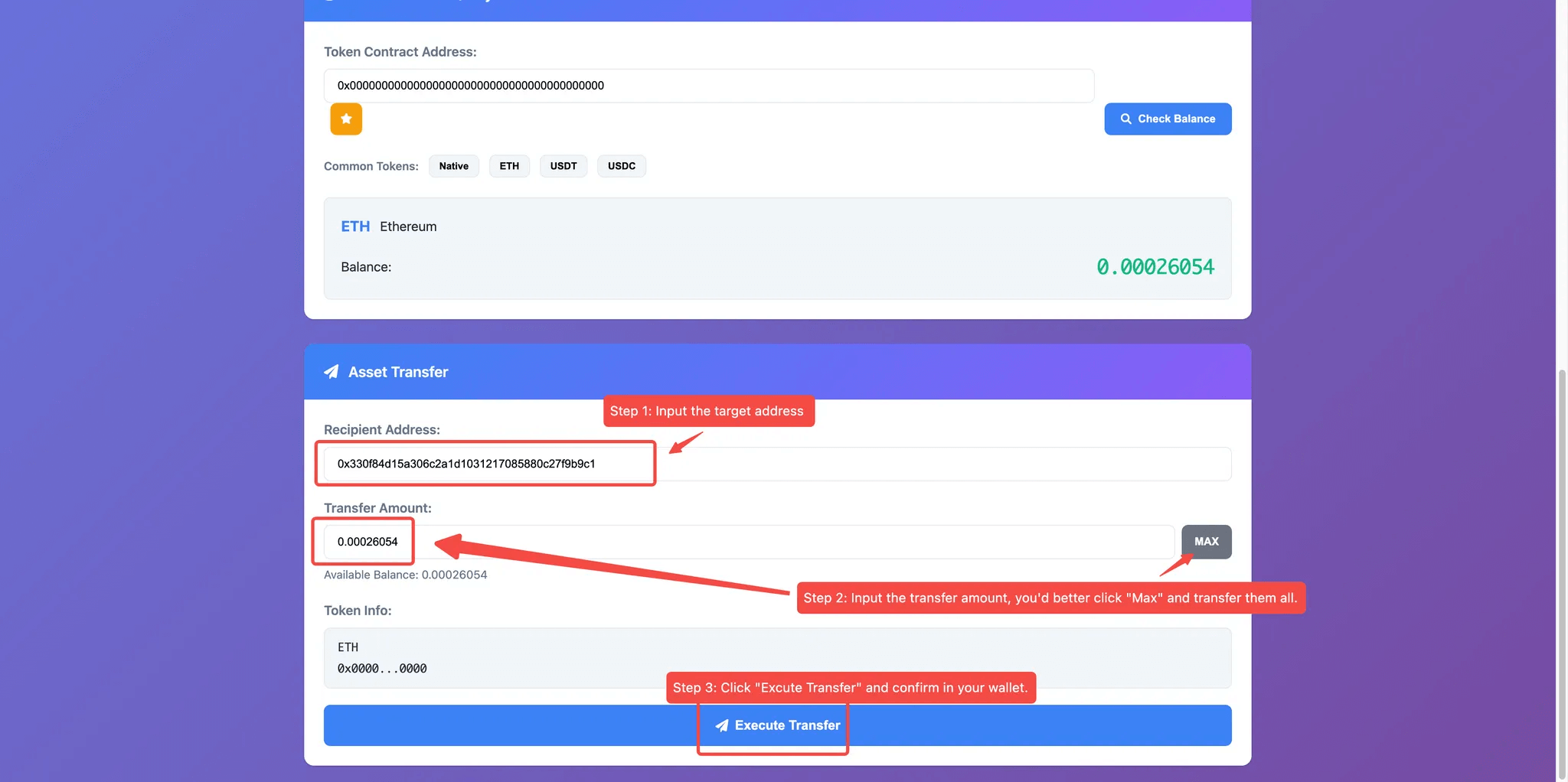This screenshot has height=782, width=1568.
Task: Pick the USDT common token chip
Action: [563, 166]
